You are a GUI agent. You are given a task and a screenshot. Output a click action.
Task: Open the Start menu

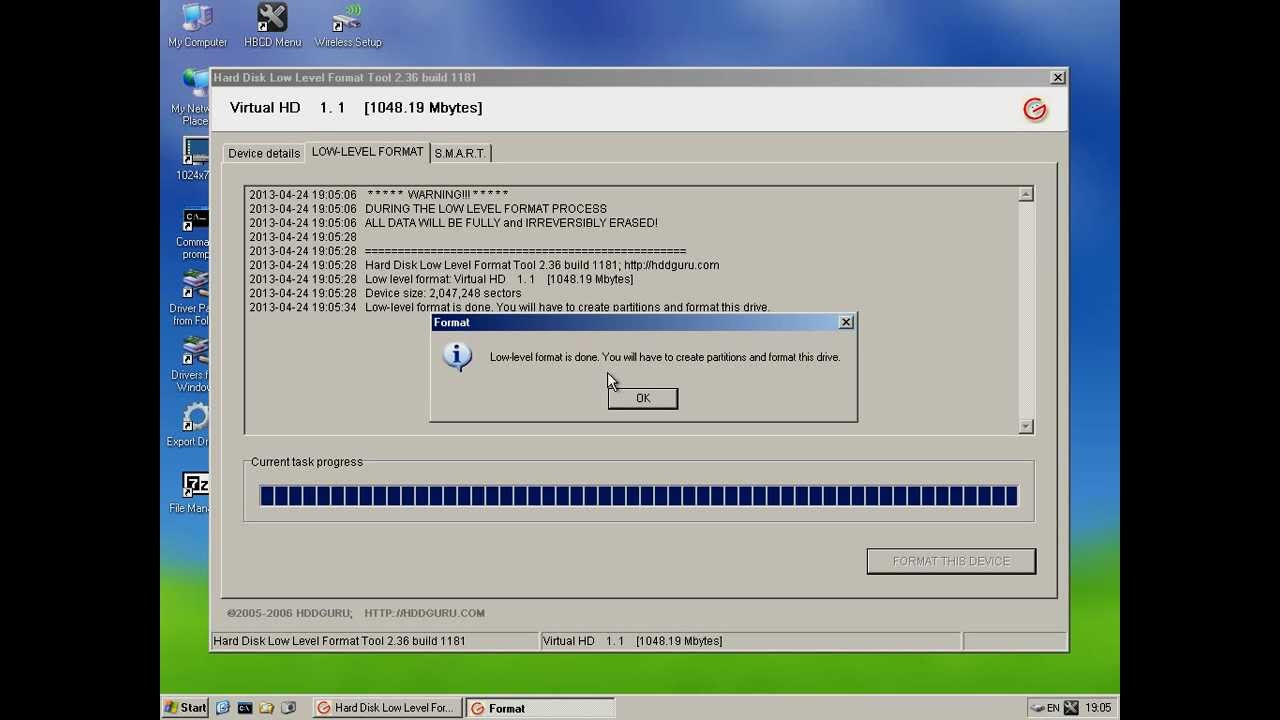[186, 708]
